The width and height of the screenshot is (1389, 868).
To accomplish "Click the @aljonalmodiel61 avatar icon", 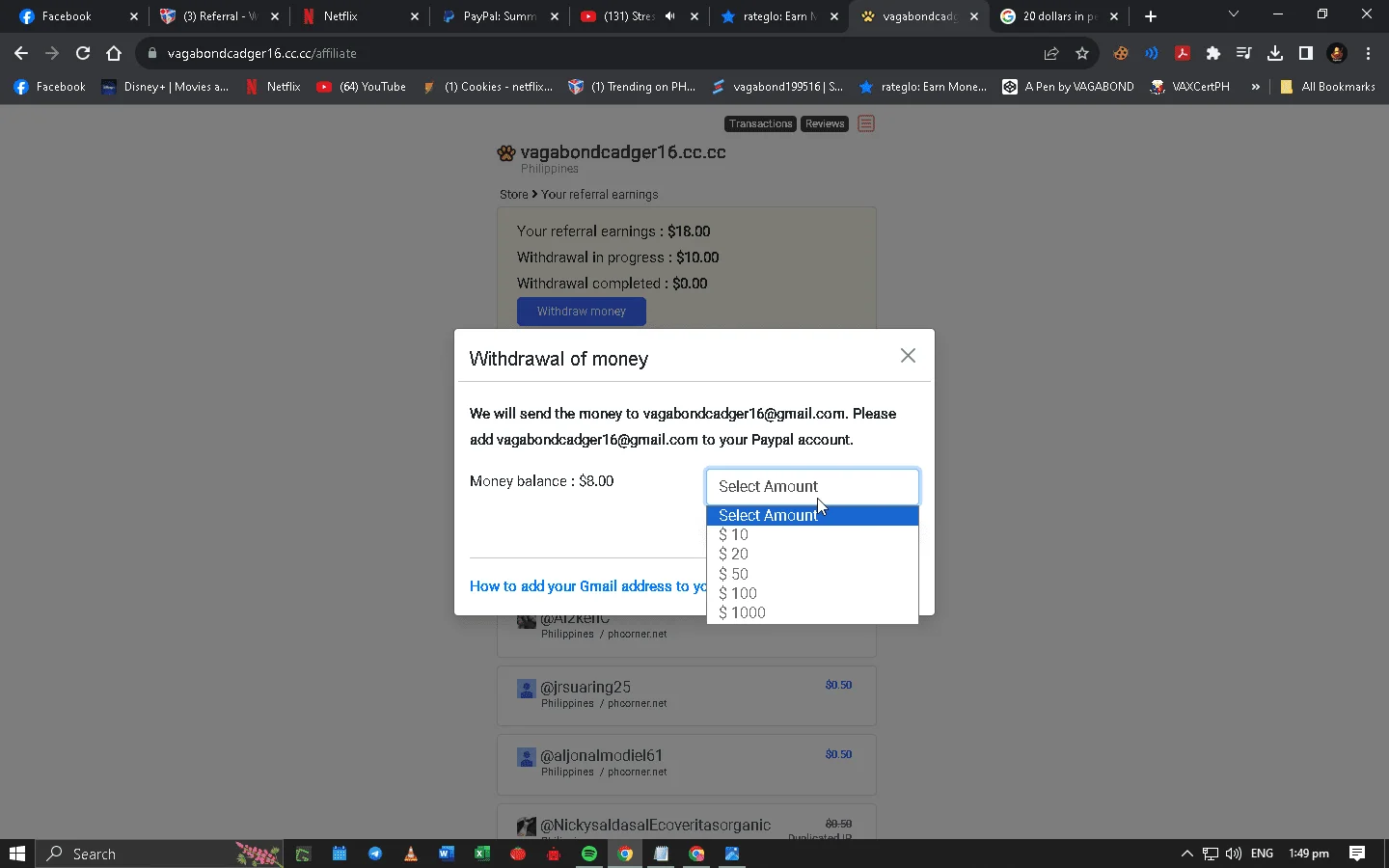I will point(526,757).
